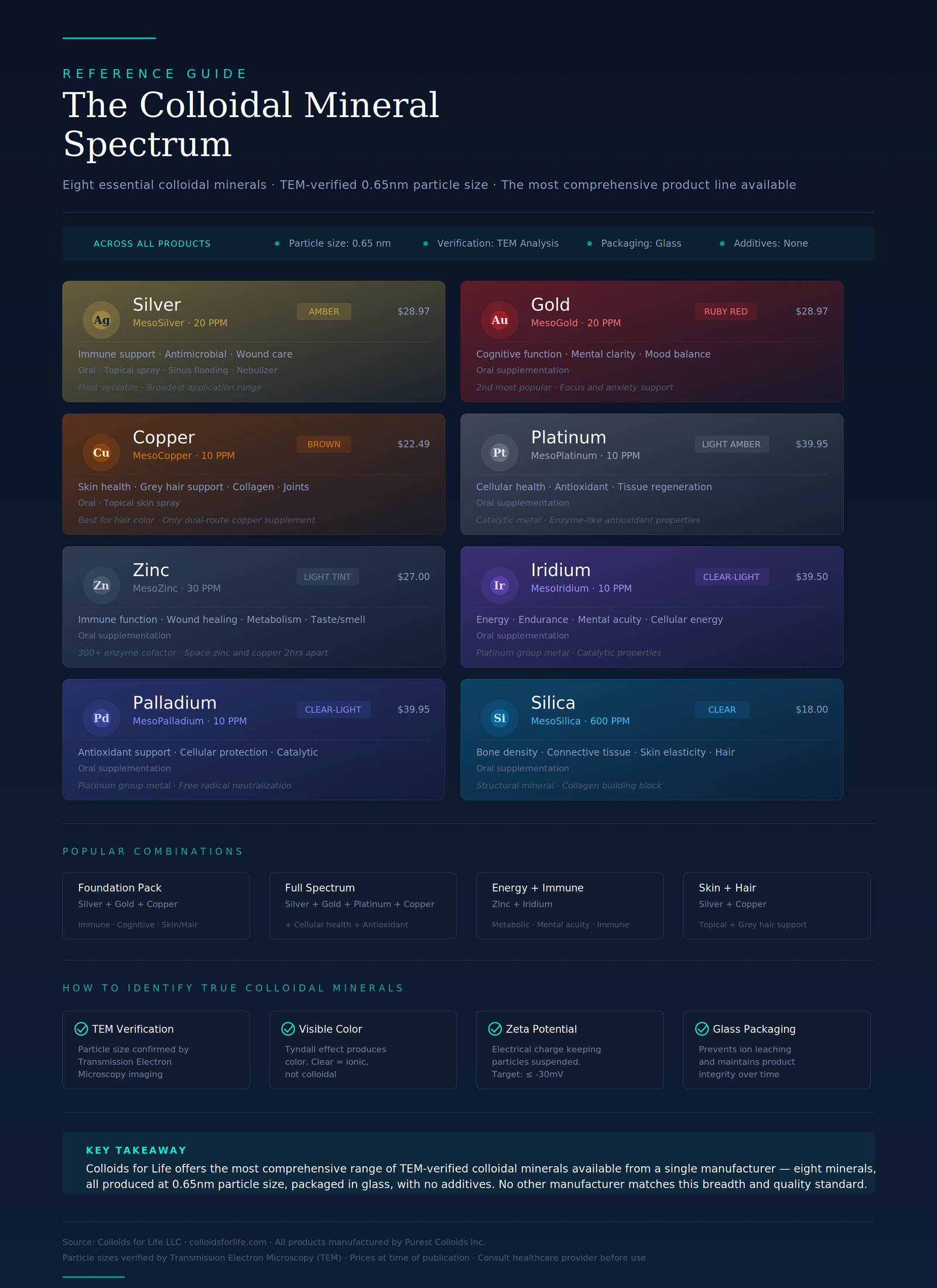Click the Silica $18.00 price
937x1288 pixels.
[811, 709]
